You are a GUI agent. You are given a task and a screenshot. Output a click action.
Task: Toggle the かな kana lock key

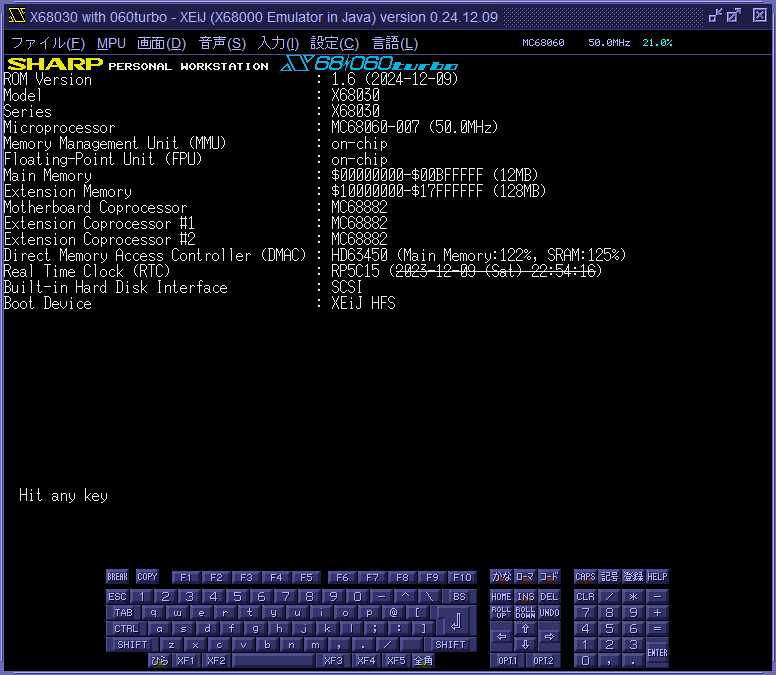click(x=501, y=577)
